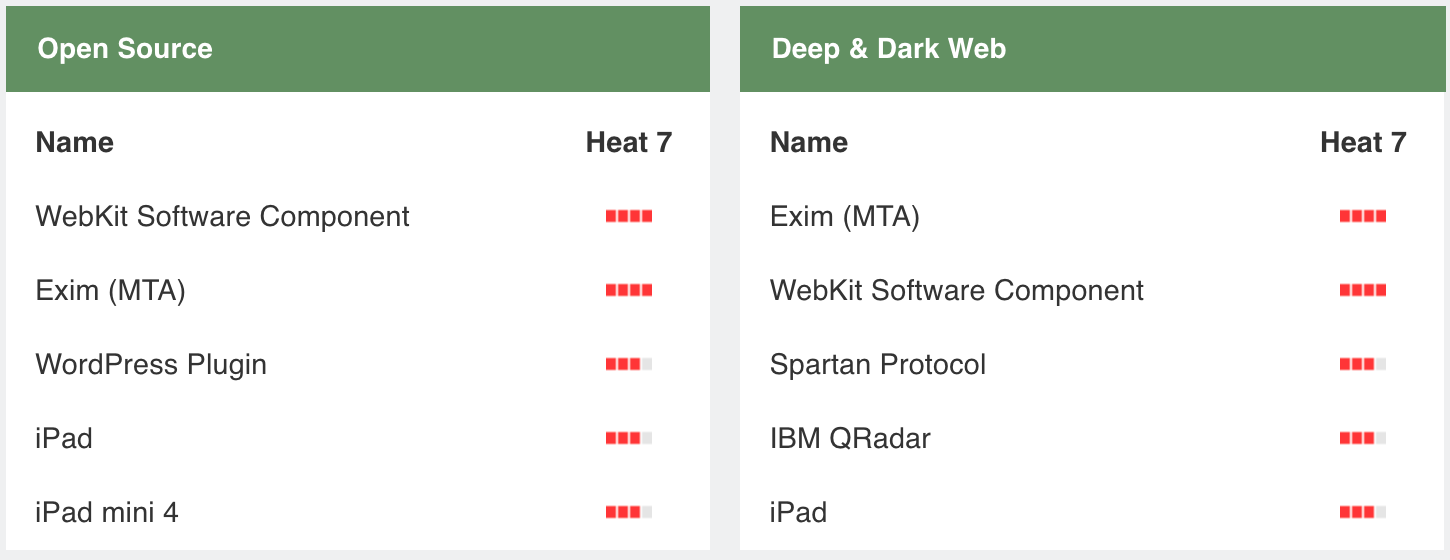
Task: Click the heat bar for Open Source WebKit
Action: pyautogui.click(x=628, y=216)
